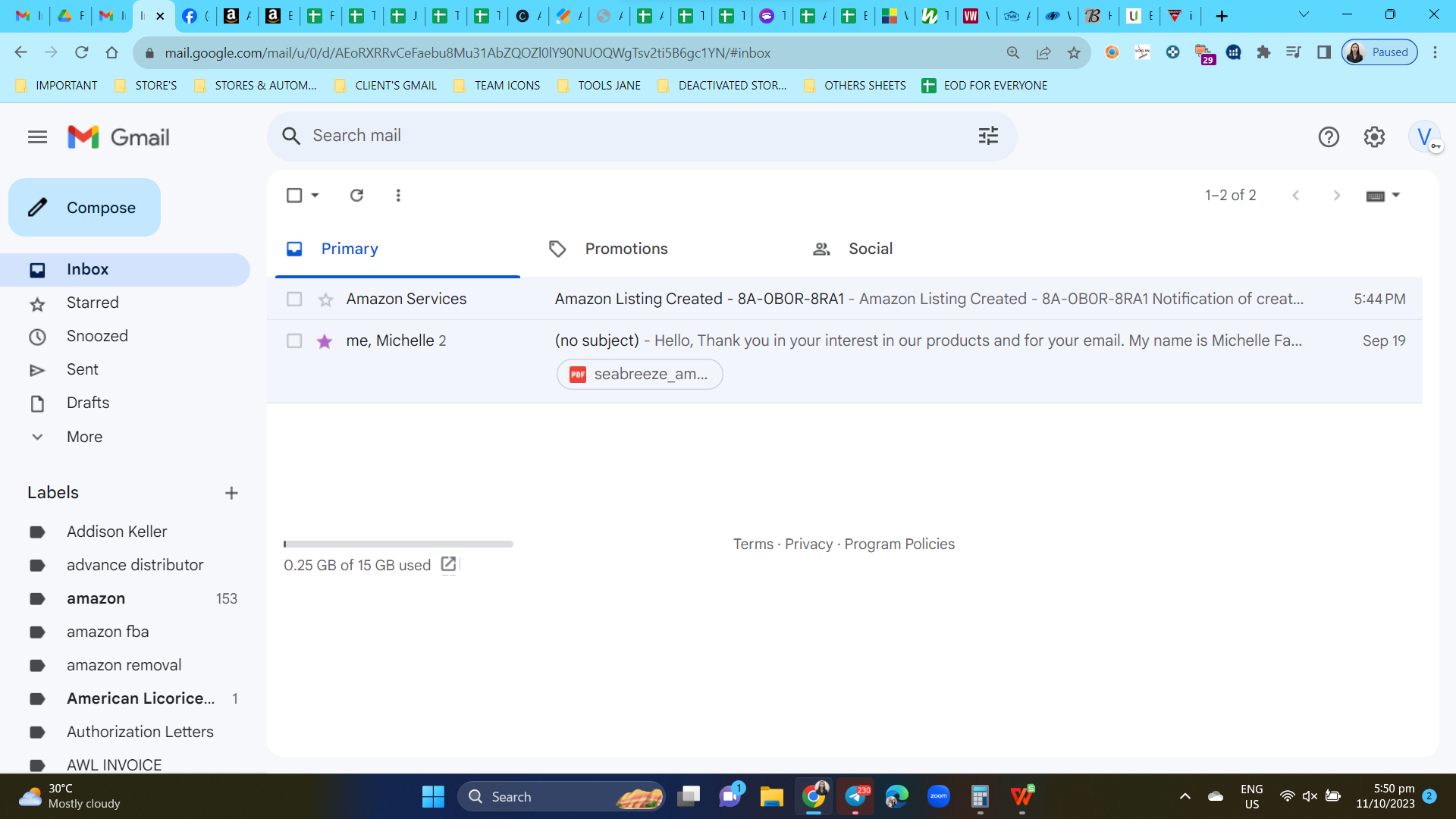The image size is (1456, 819).
Task: Click the browser address bar URL
Action: pyautogui.click(x=467, y=52)
